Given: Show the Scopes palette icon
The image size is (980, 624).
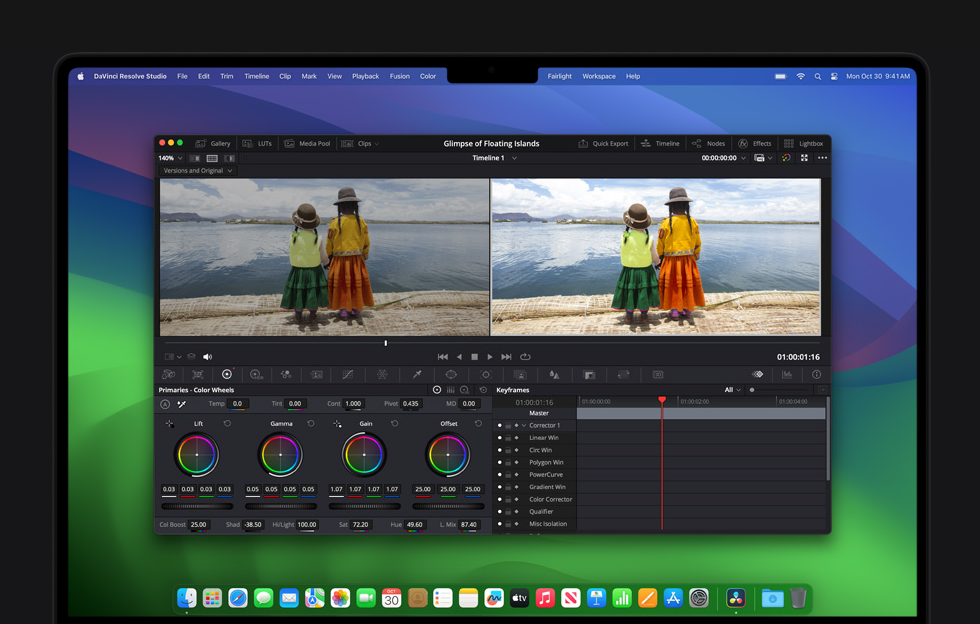Looking at the screenshot, I should pyautogui.click(x=787, y=375).
